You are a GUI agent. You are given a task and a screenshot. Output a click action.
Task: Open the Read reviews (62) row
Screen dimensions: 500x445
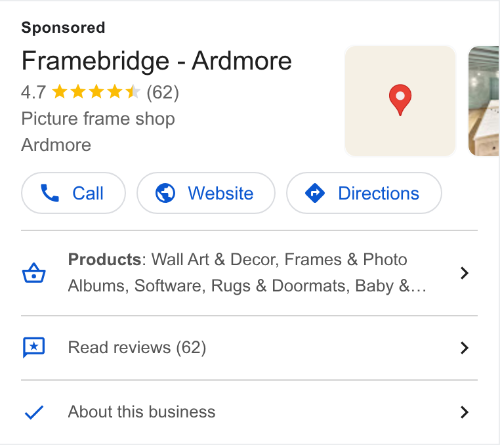tap(249, 348)
